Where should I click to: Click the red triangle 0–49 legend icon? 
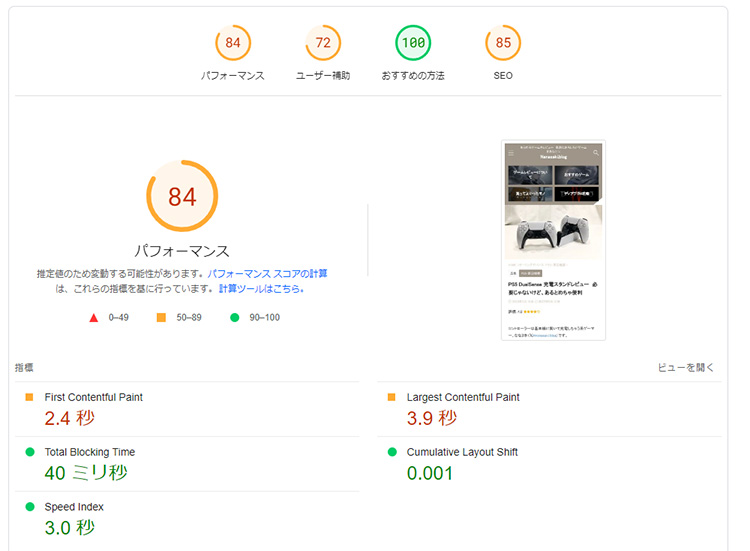[x=94, y=318]
